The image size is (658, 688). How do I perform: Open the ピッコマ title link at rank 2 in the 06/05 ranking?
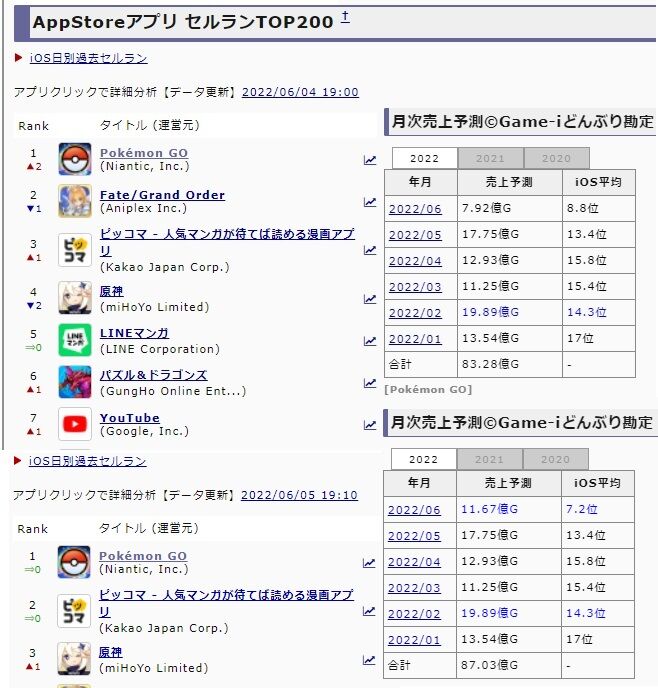pos(226,603)
